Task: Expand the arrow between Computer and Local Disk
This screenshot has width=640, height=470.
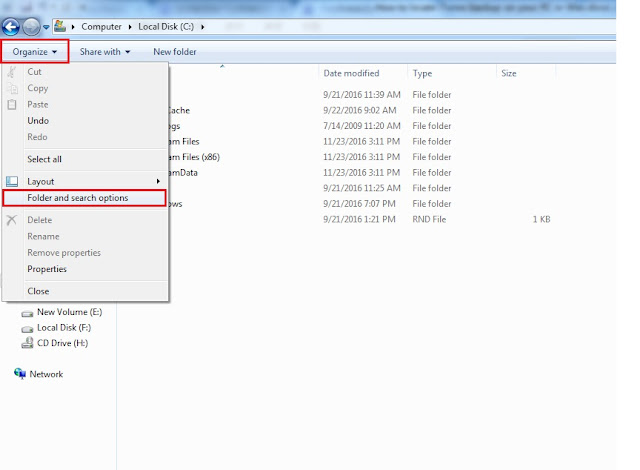Action: point(130,27)
